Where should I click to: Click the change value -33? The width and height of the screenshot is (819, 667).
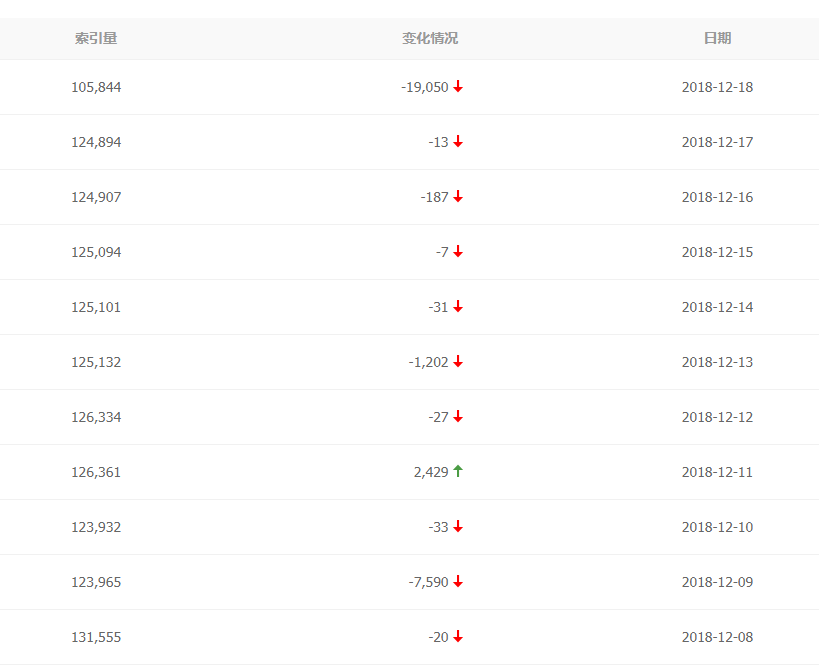(439, 527)
